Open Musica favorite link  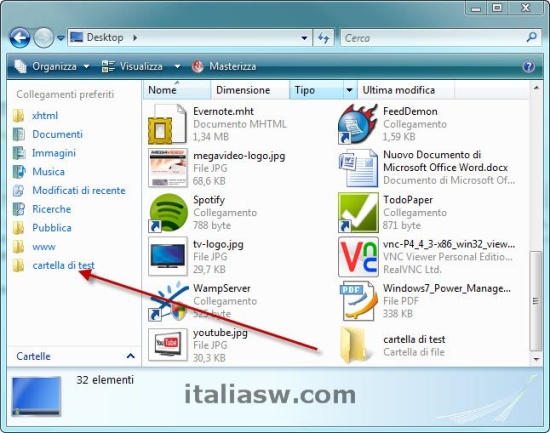(x=48, y=172)
